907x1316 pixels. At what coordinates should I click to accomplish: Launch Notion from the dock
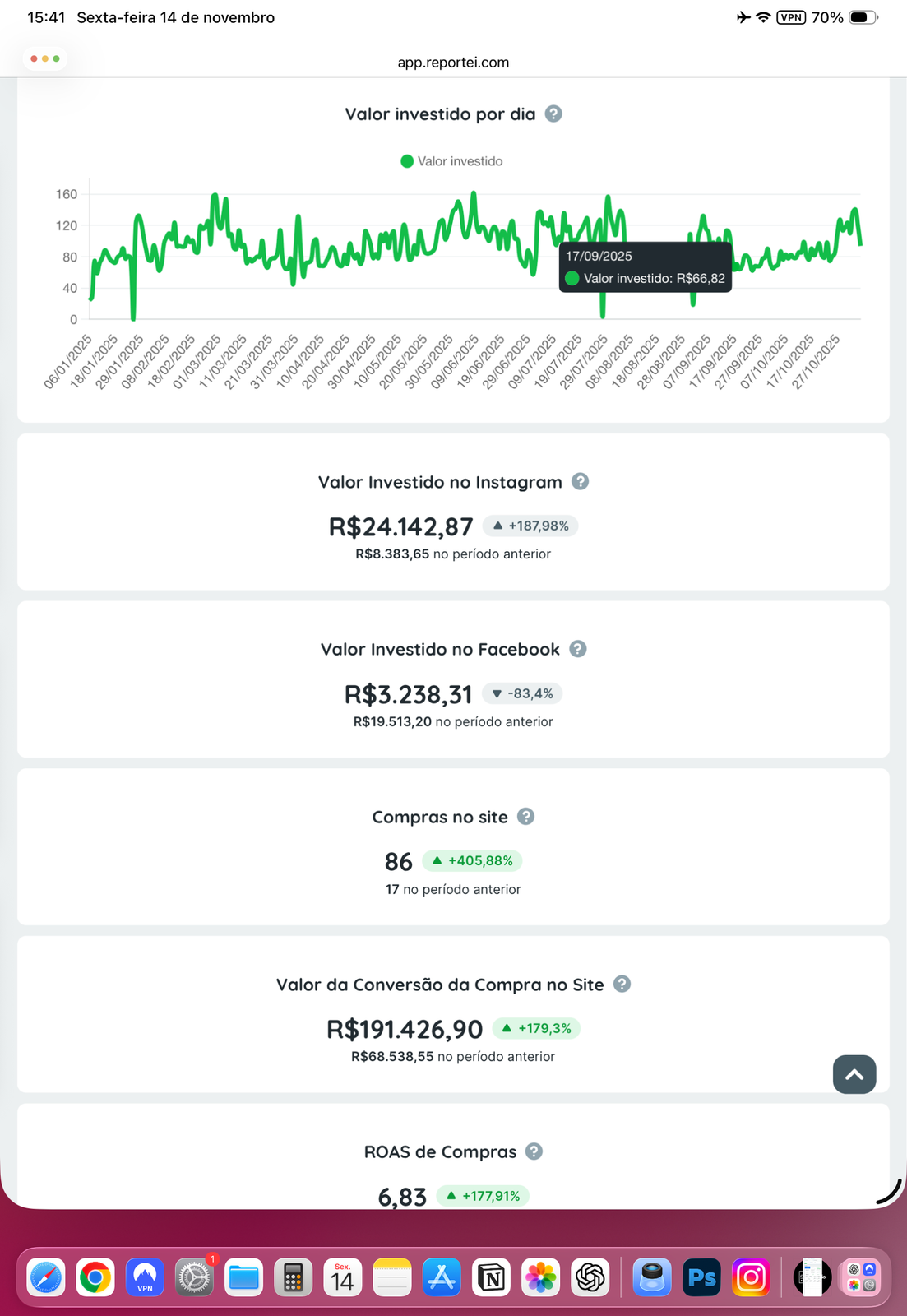[x=492, y=1277]
